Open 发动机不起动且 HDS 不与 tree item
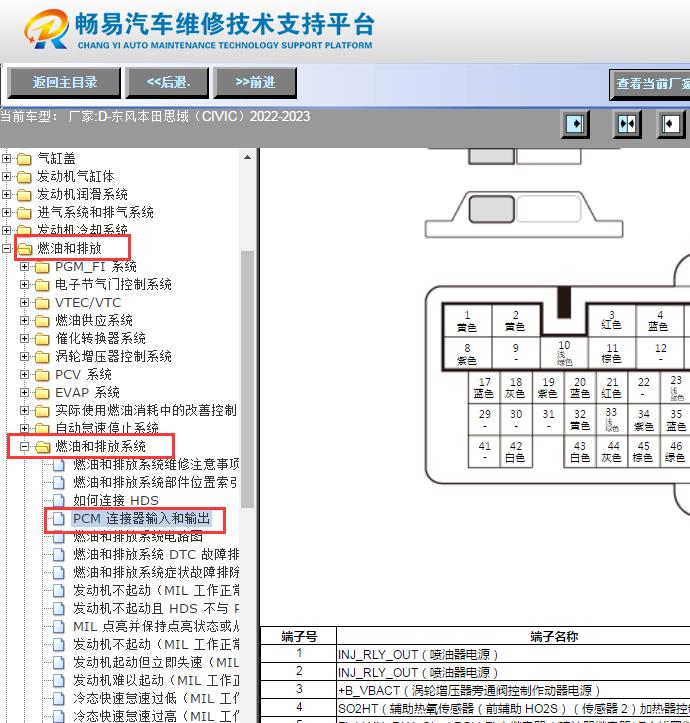 coord(156,608)
